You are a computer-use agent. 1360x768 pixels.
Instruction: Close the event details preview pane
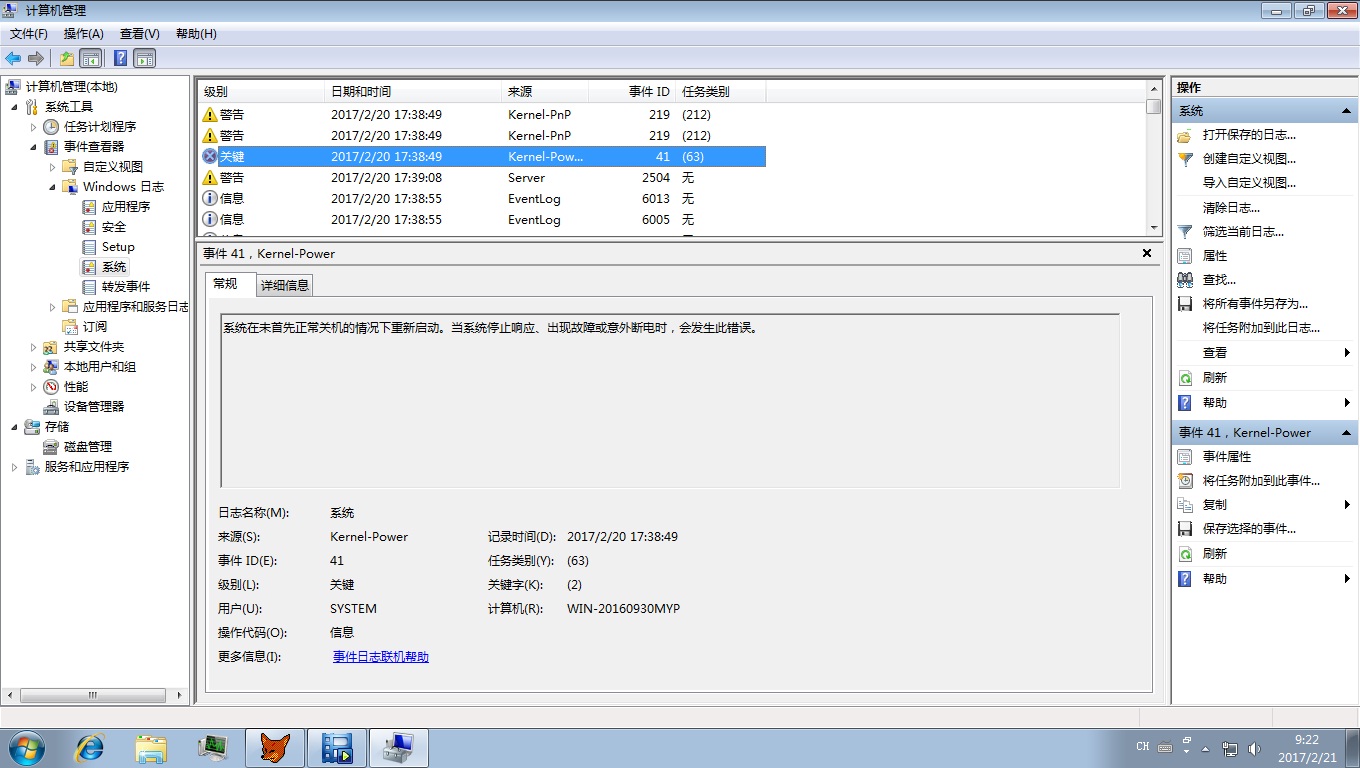(1147, 254)
